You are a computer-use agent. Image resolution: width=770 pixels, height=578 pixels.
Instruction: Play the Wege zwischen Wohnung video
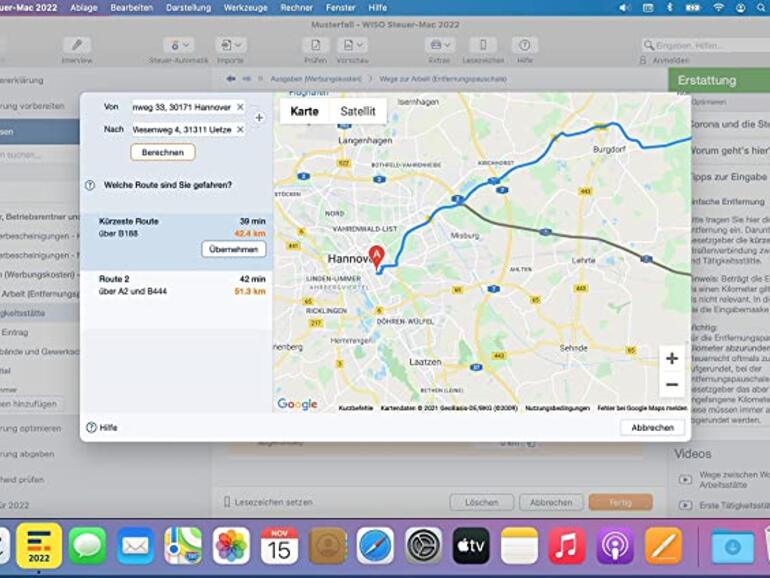pos(686,479)
